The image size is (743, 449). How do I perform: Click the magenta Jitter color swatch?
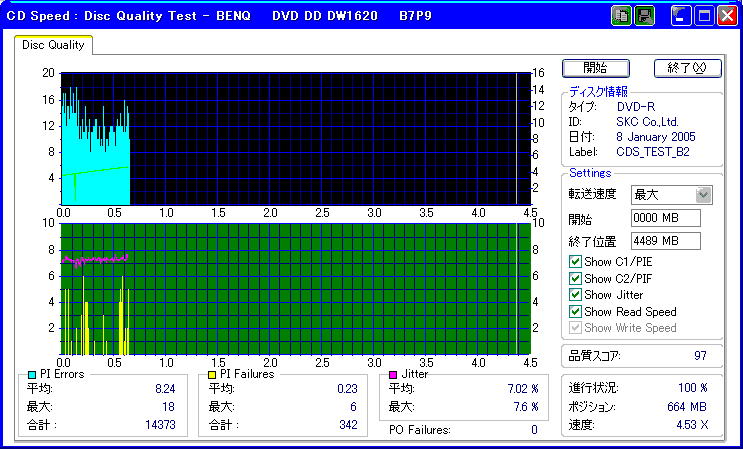click(392, 375)
